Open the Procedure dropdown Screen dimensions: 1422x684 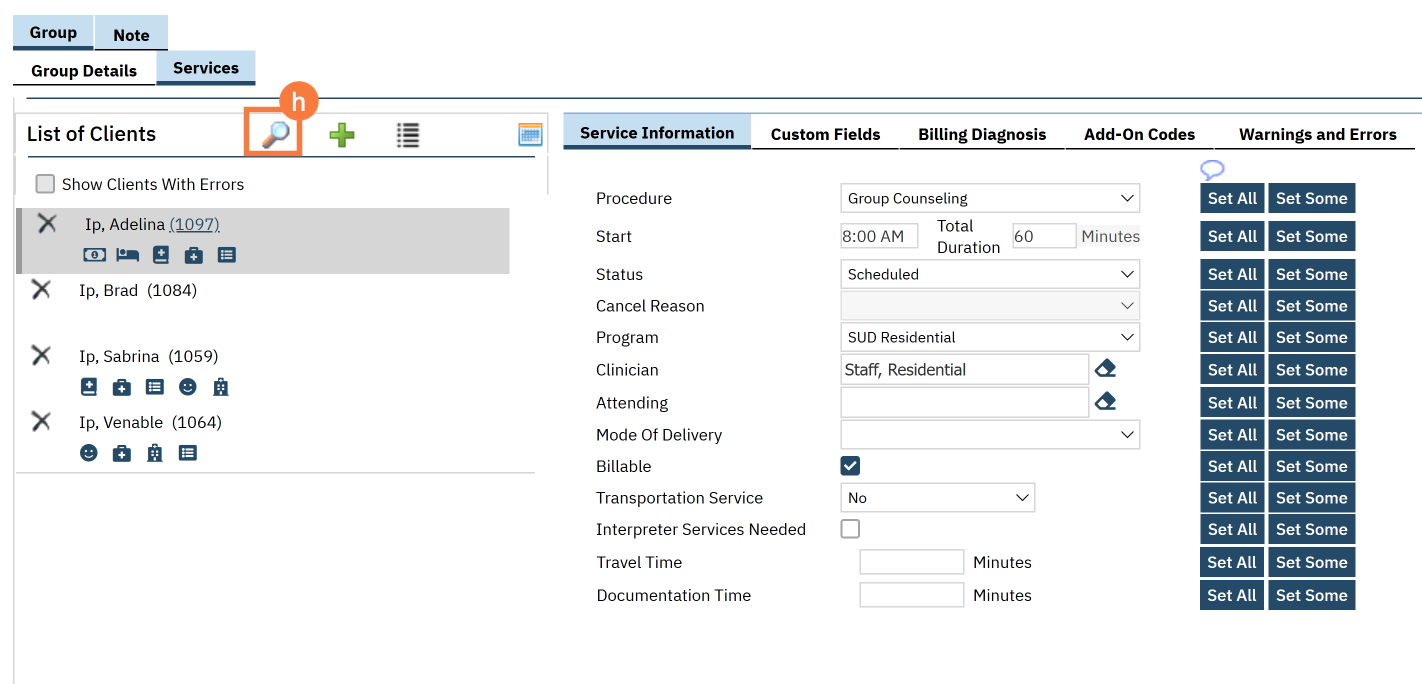click(x=989, y=198)
